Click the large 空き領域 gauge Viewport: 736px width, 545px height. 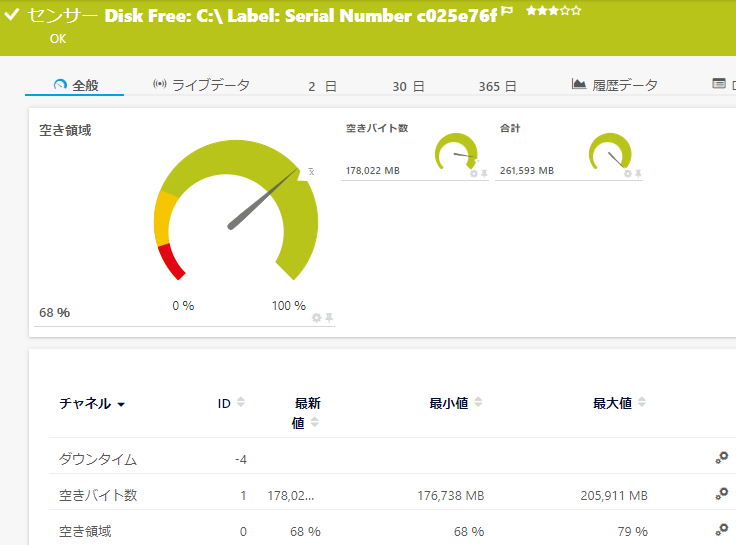(236, 210)
